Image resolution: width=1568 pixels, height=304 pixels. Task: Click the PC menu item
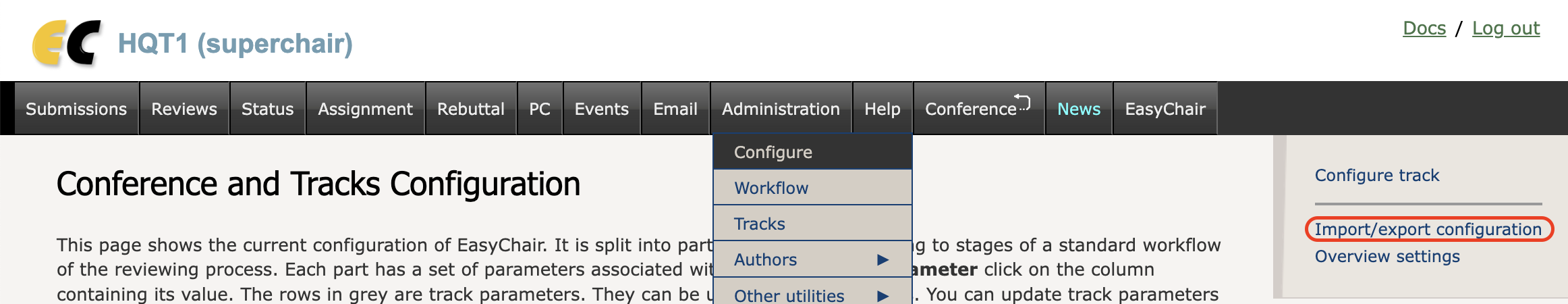pyautogui.click(x=540, y=109)
